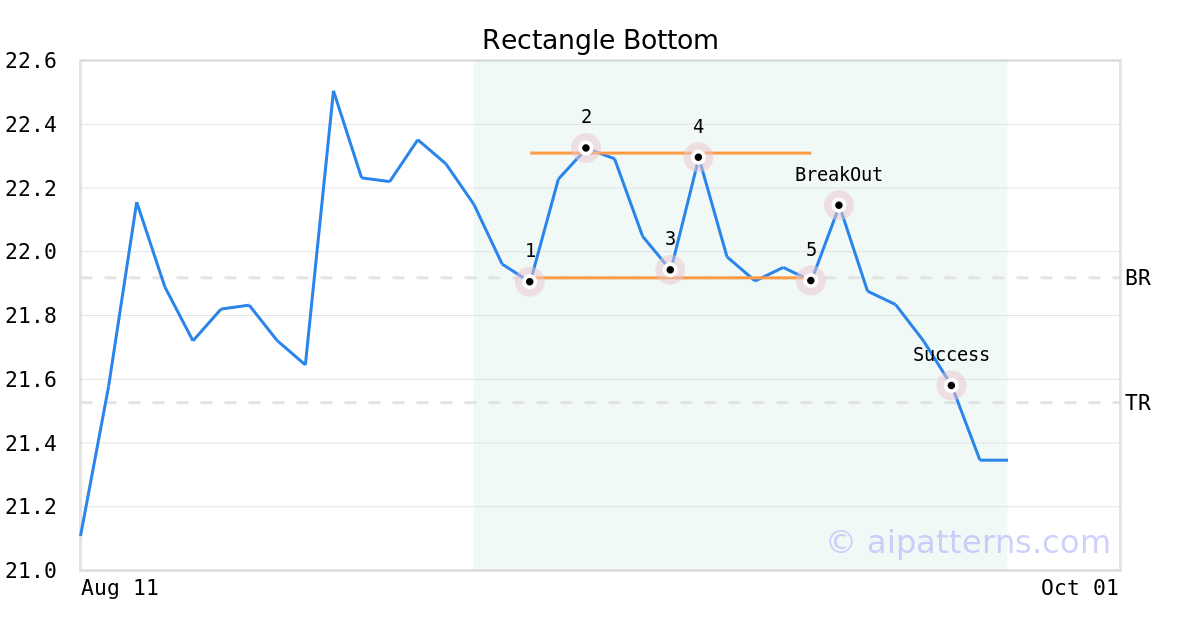Select the BreakOut point marker

pos(839,205)
